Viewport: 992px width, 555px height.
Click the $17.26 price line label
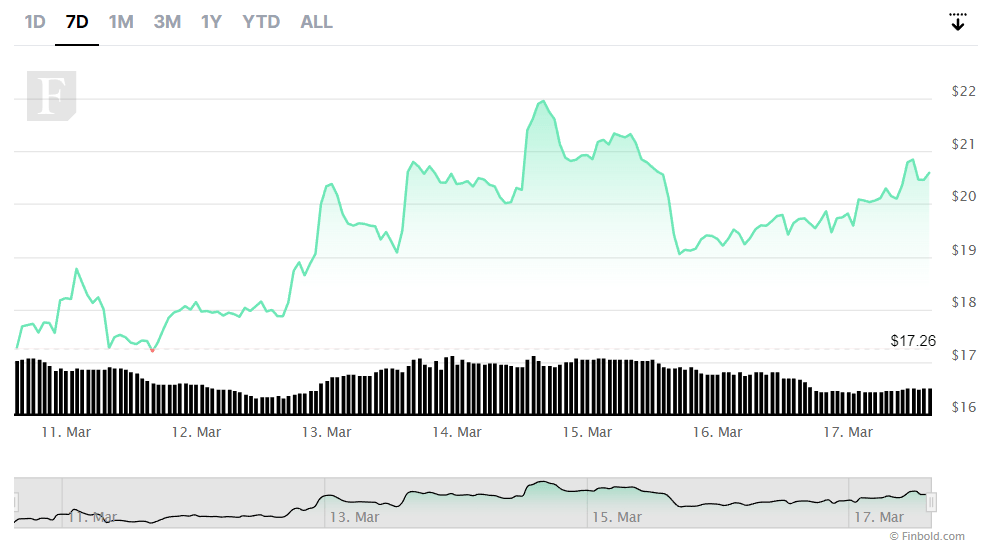[913, 340]
